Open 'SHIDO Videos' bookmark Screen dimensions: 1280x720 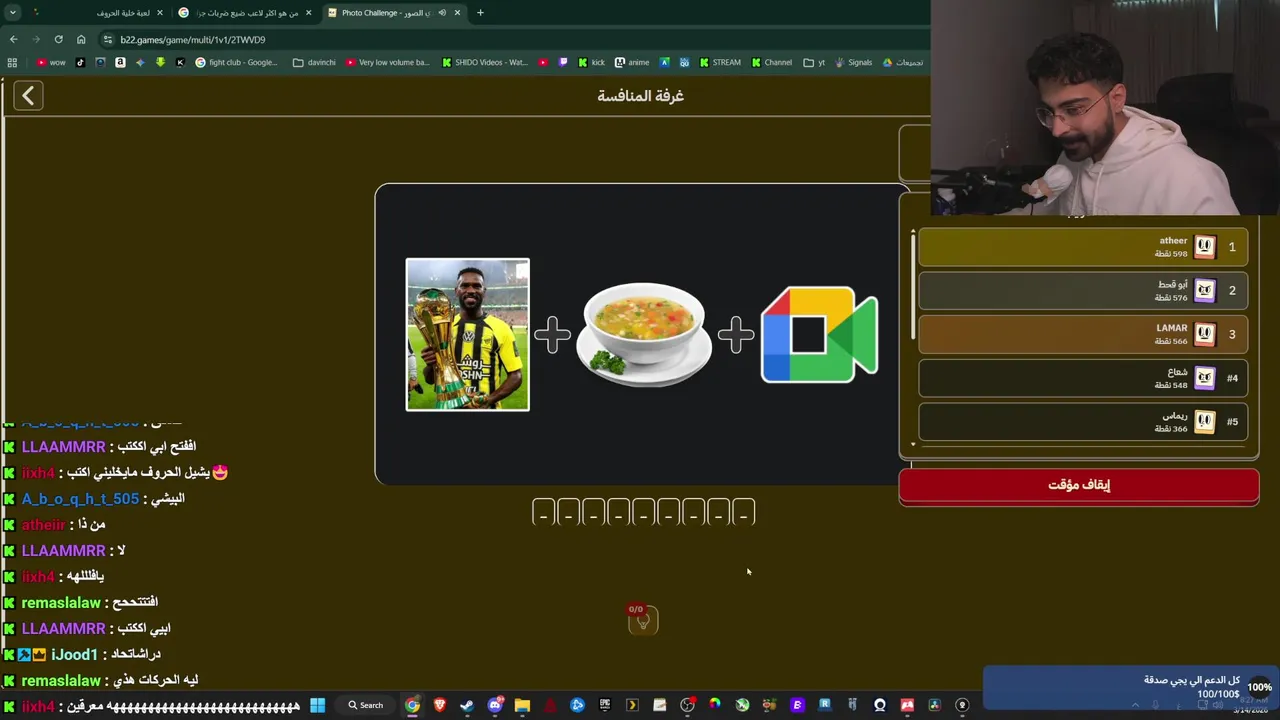(x=485, y=62)
